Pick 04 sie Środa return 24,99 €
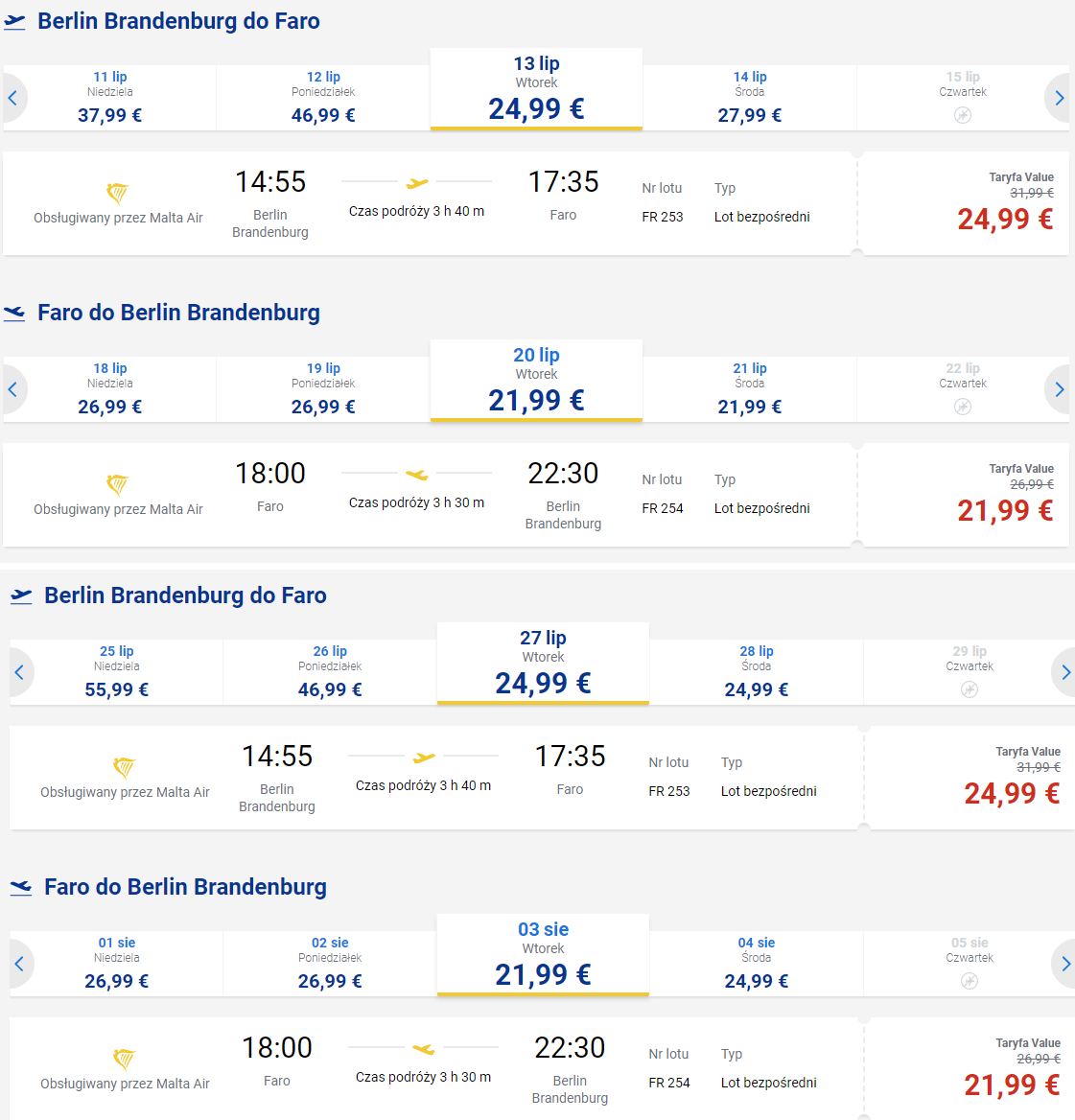This screenshot has width=1075, height=1120. pos(757,964)
